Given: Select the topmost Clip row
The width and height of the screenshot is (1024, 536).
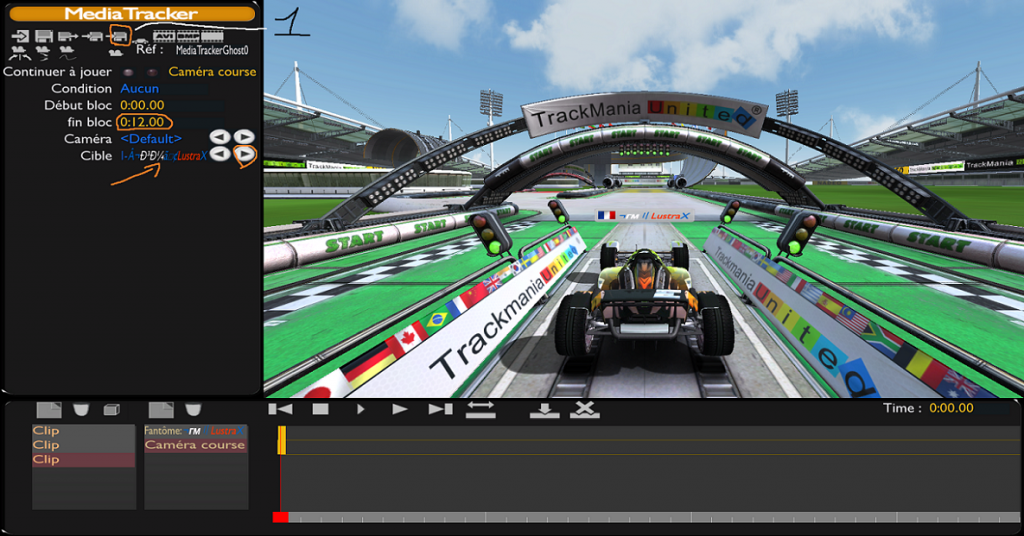Looking at the screenshot, I should point(84,431).
